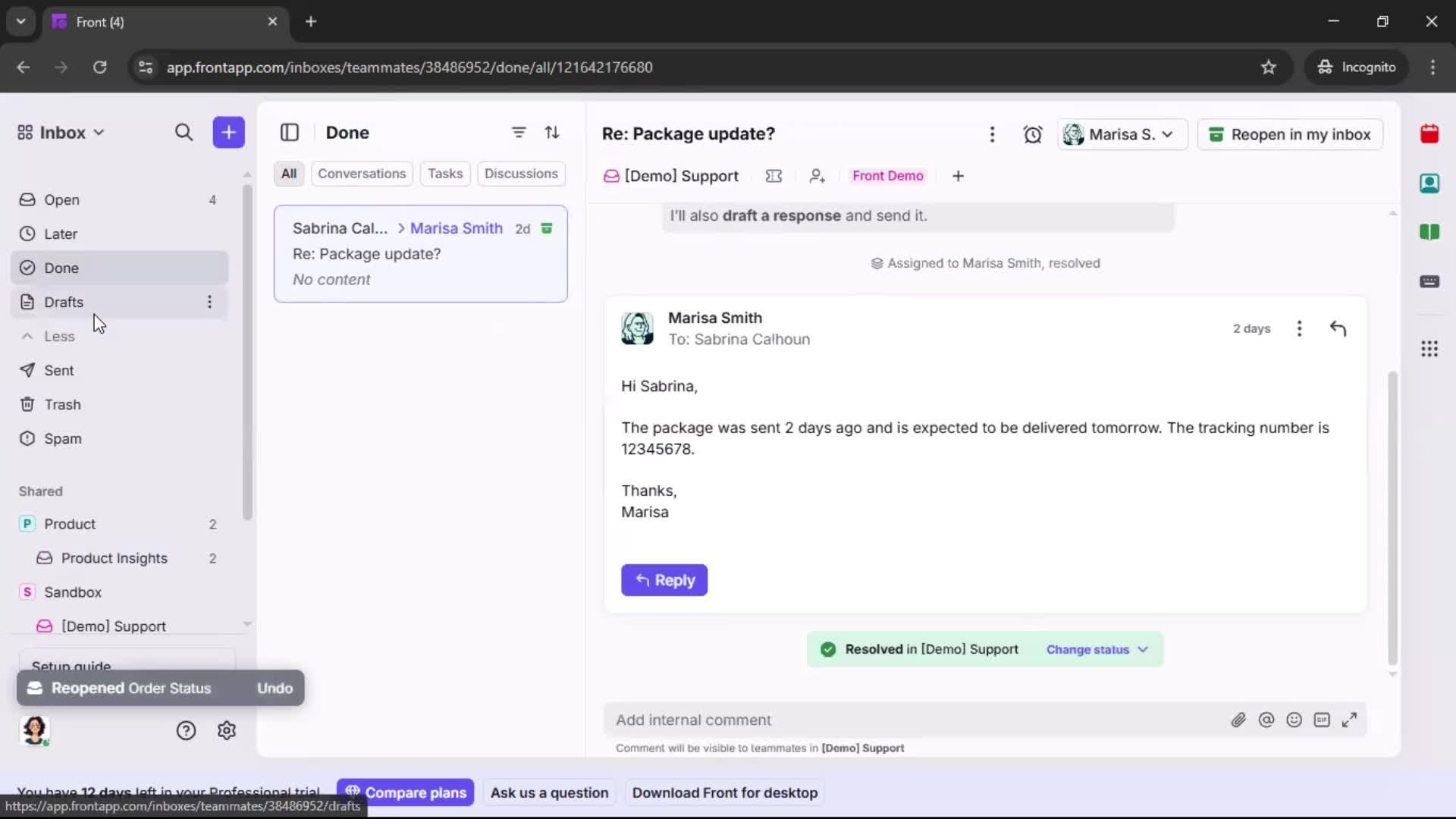Open search in the sidebar
This screenshot has width=1456, height=819.
coord(184,132)
